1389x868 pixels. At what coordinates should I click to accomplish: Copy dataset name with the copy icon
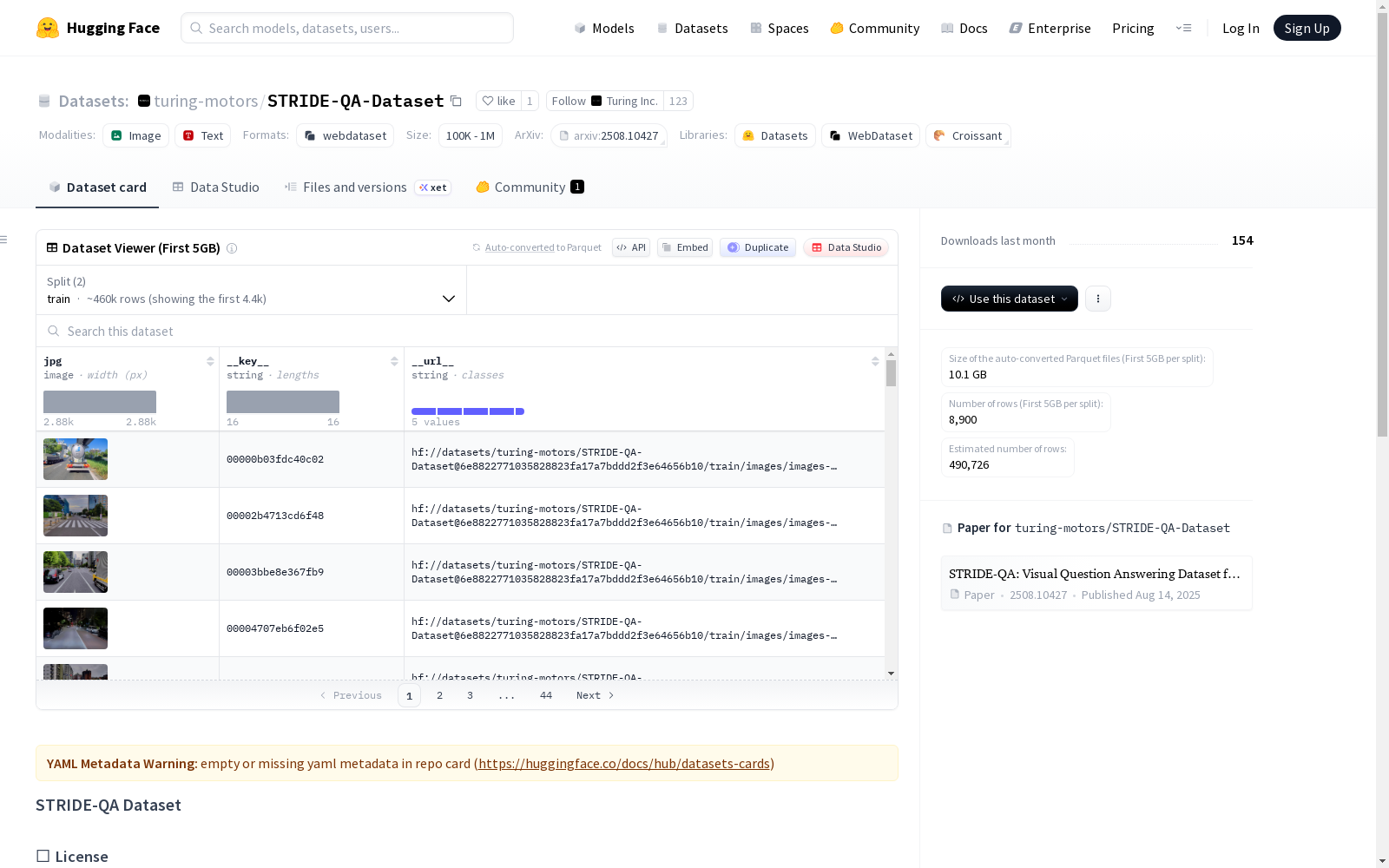tap(456, 102)
